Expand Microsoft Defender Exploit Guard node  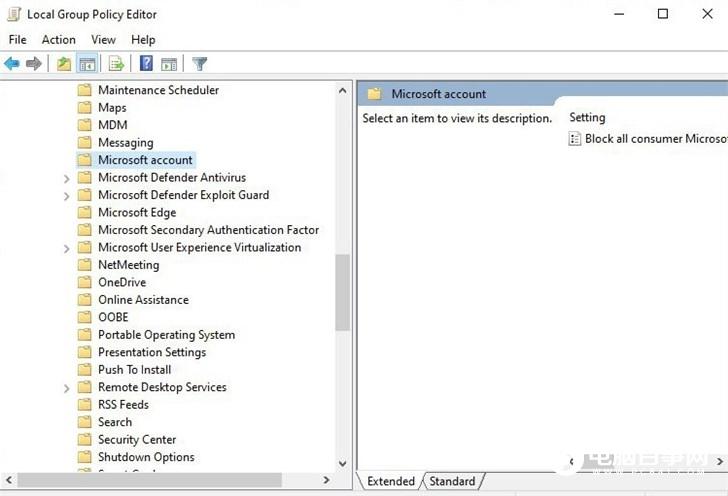(x=66, y=196)
